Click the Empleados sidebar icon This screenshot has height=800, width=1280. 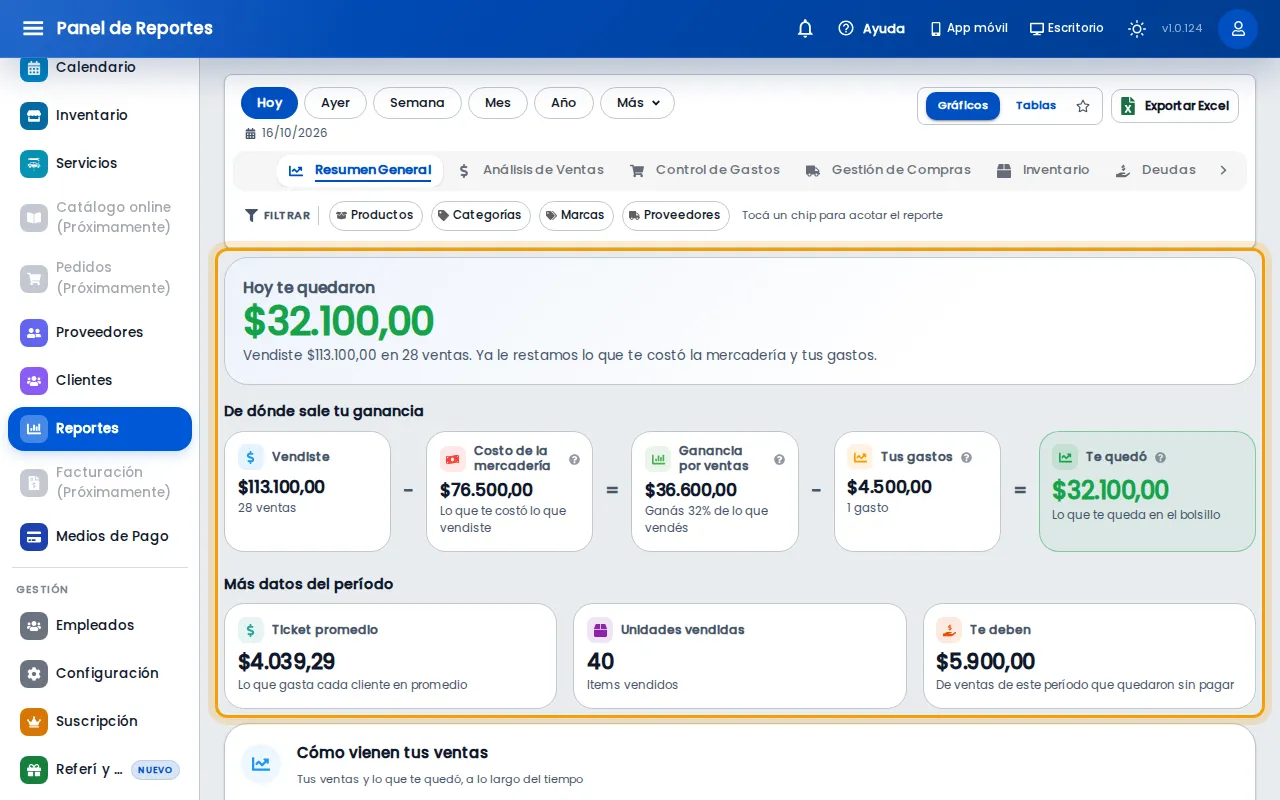tap(34, 626)
